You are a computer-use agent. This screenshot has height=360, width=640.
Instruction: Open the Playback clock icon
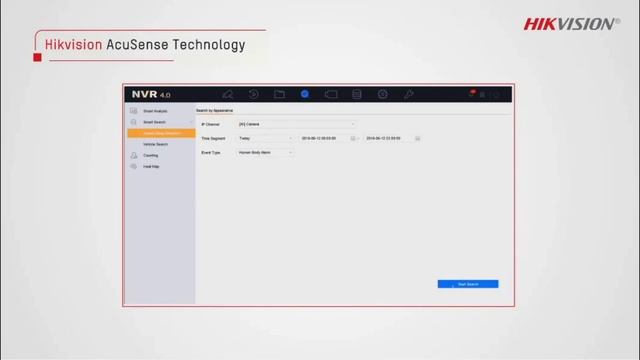click(x=253, y=94)
